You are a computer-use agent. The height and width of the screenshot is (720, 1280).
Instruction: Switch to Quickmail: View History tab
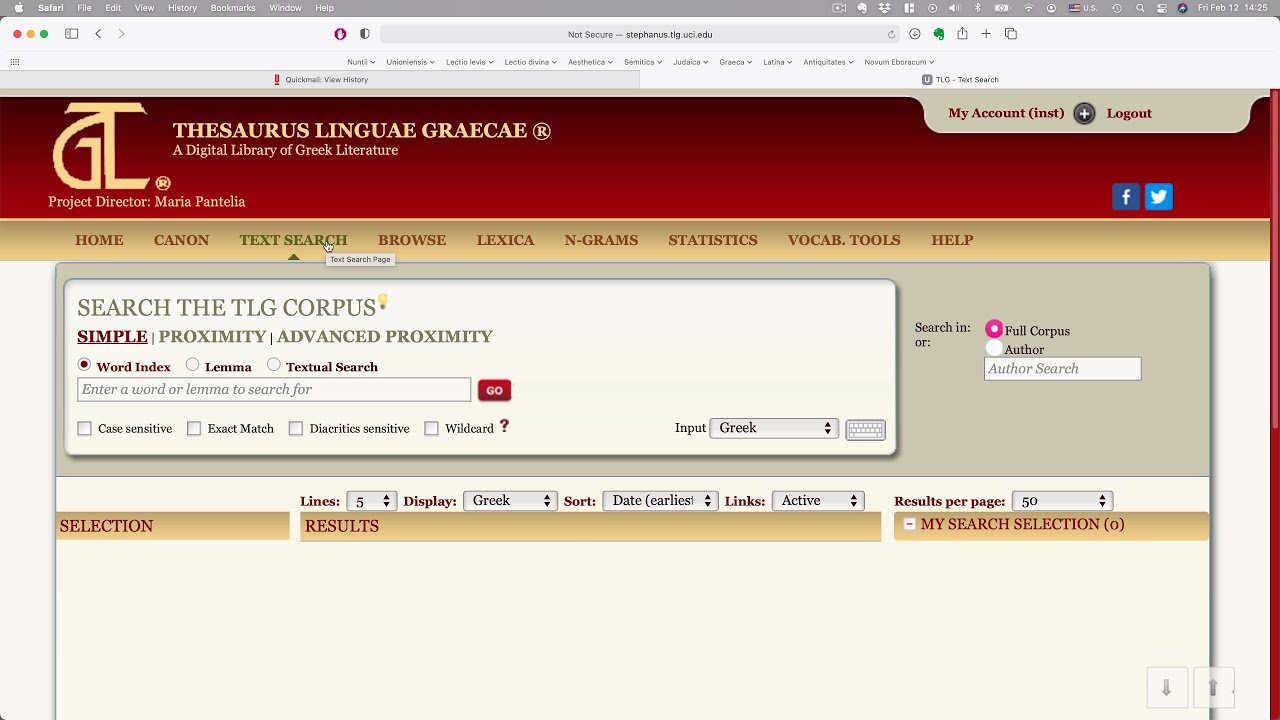(x=320, y=80)
